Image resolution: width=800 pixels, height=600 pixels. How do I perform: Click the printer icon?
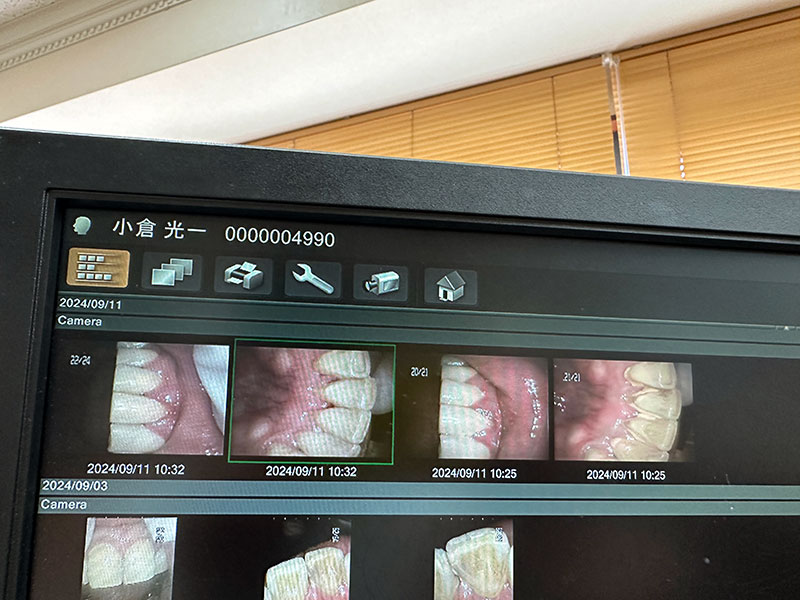(x=243, y=276)
